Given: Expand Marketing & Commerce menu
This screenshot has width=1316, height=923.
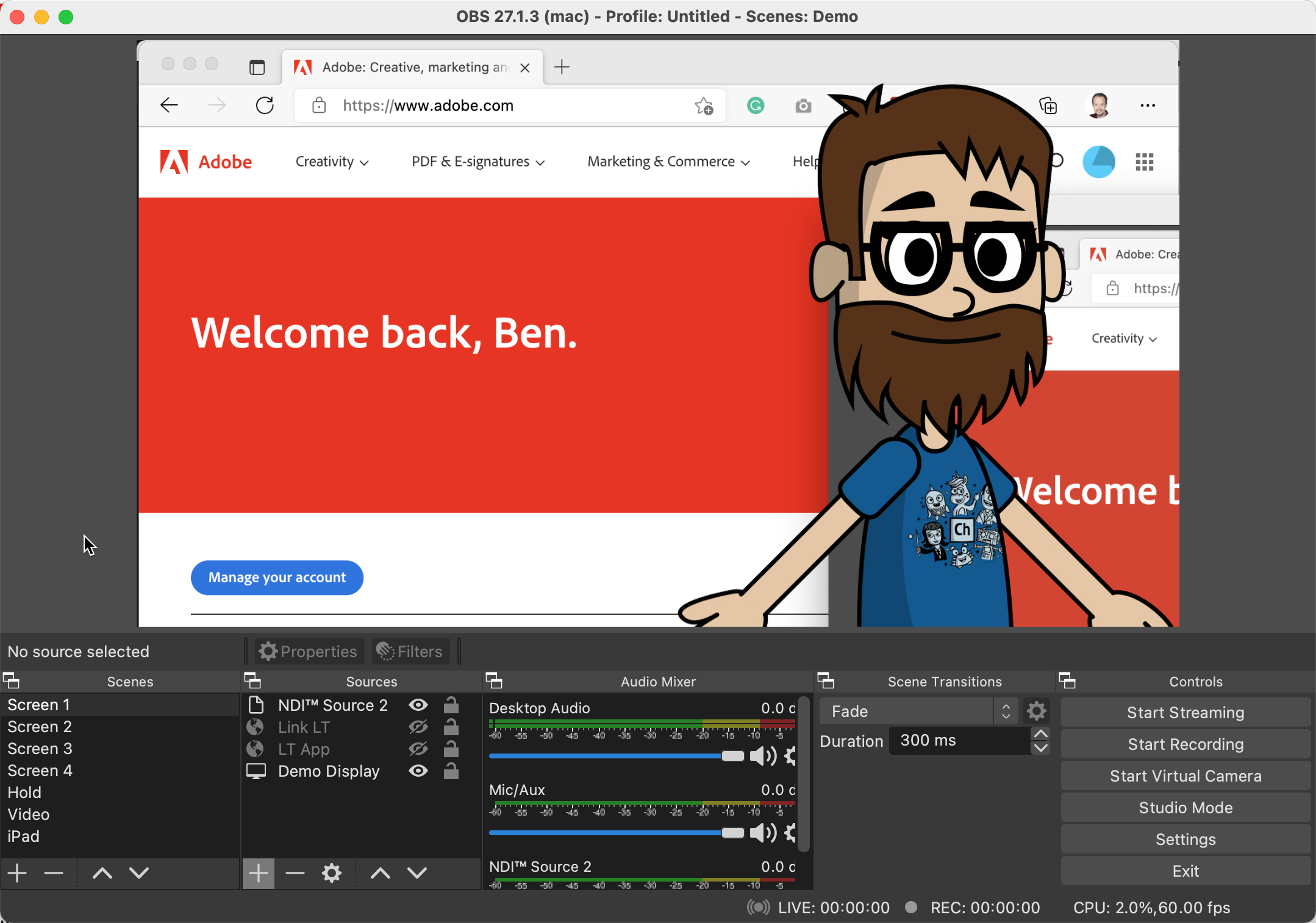Looking at the screenshot, I should tap(668, 162).
